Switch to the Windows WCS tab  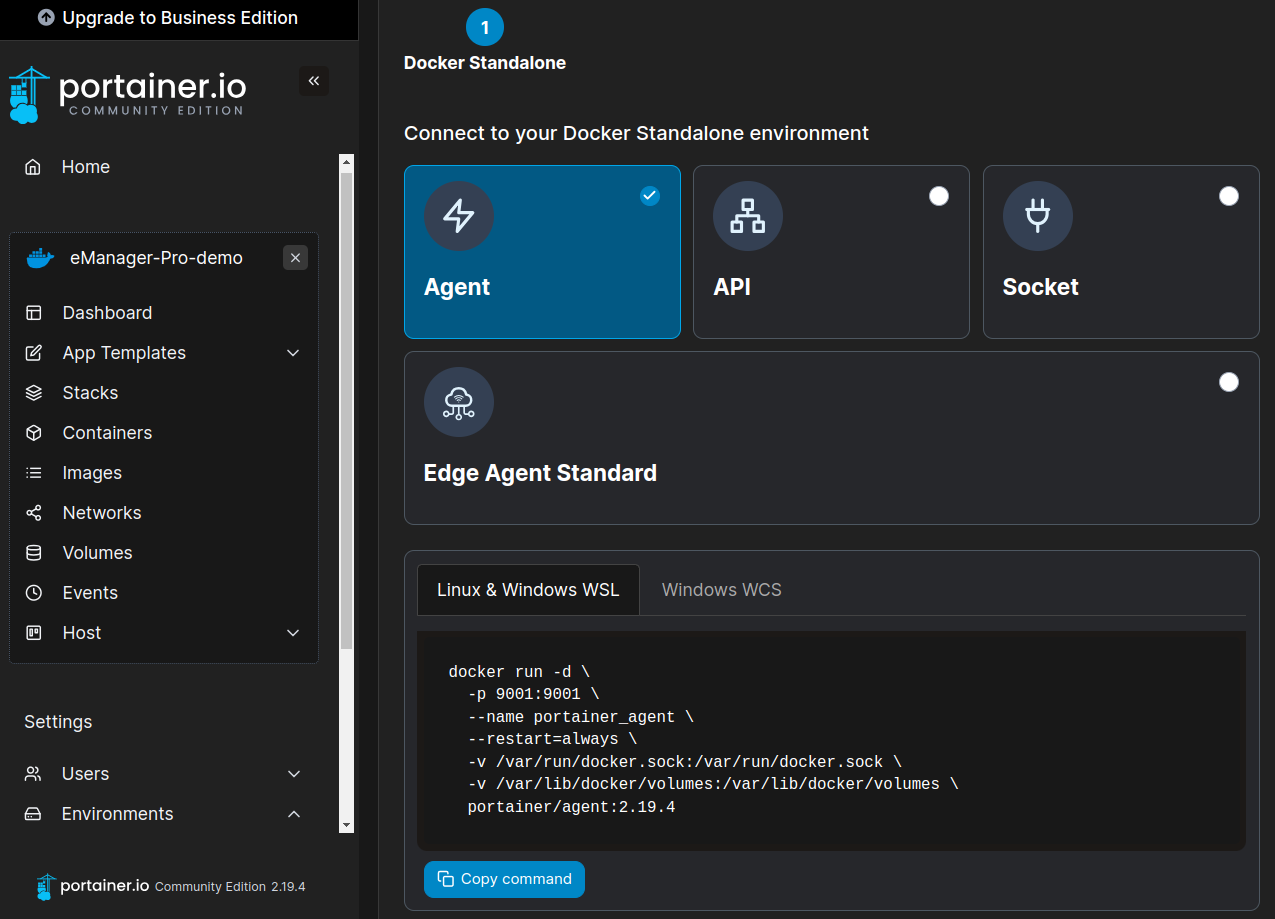tap(721, 590)
